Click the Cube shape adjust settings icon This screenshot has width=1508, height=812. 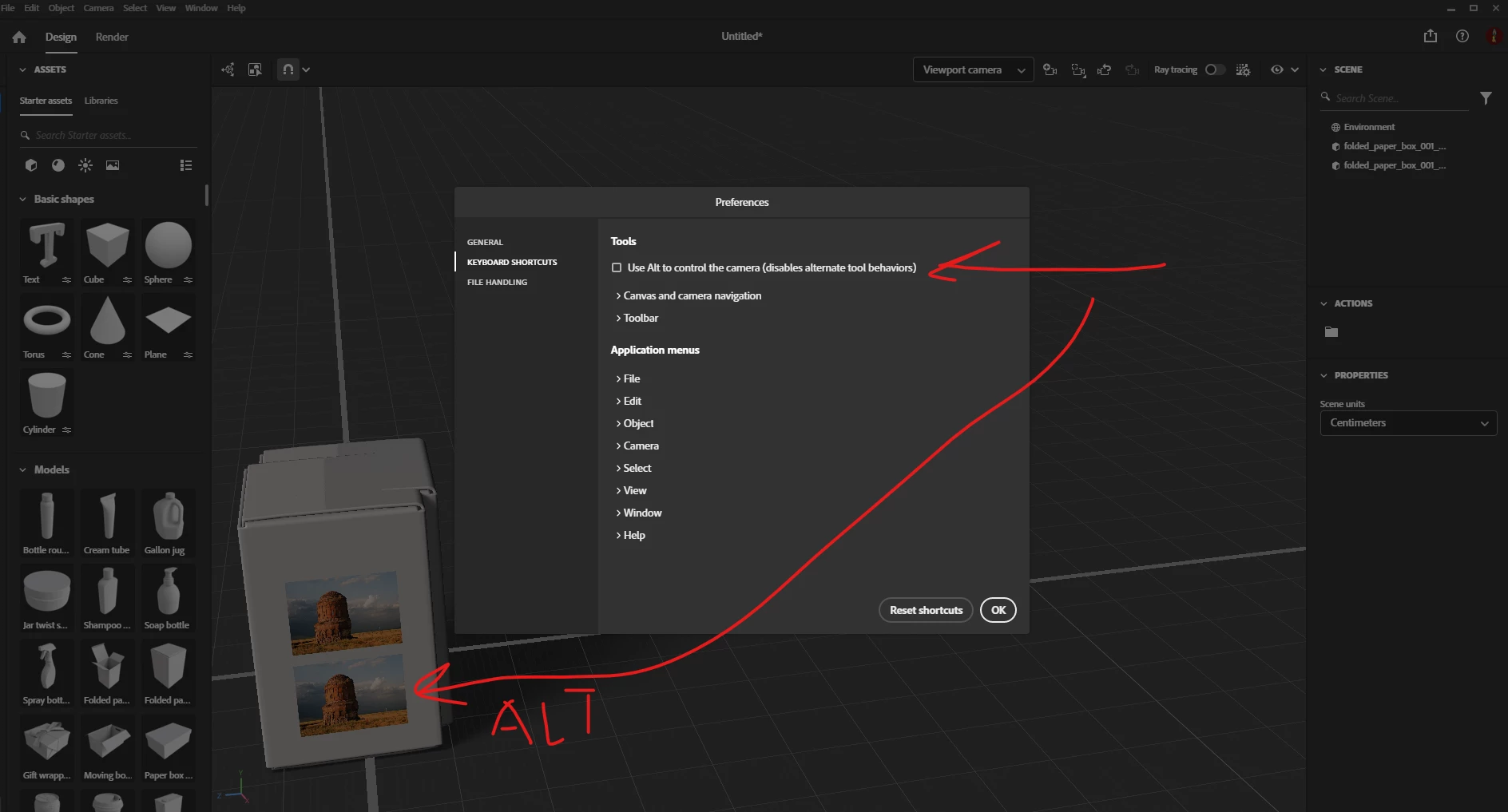point(127,279)
